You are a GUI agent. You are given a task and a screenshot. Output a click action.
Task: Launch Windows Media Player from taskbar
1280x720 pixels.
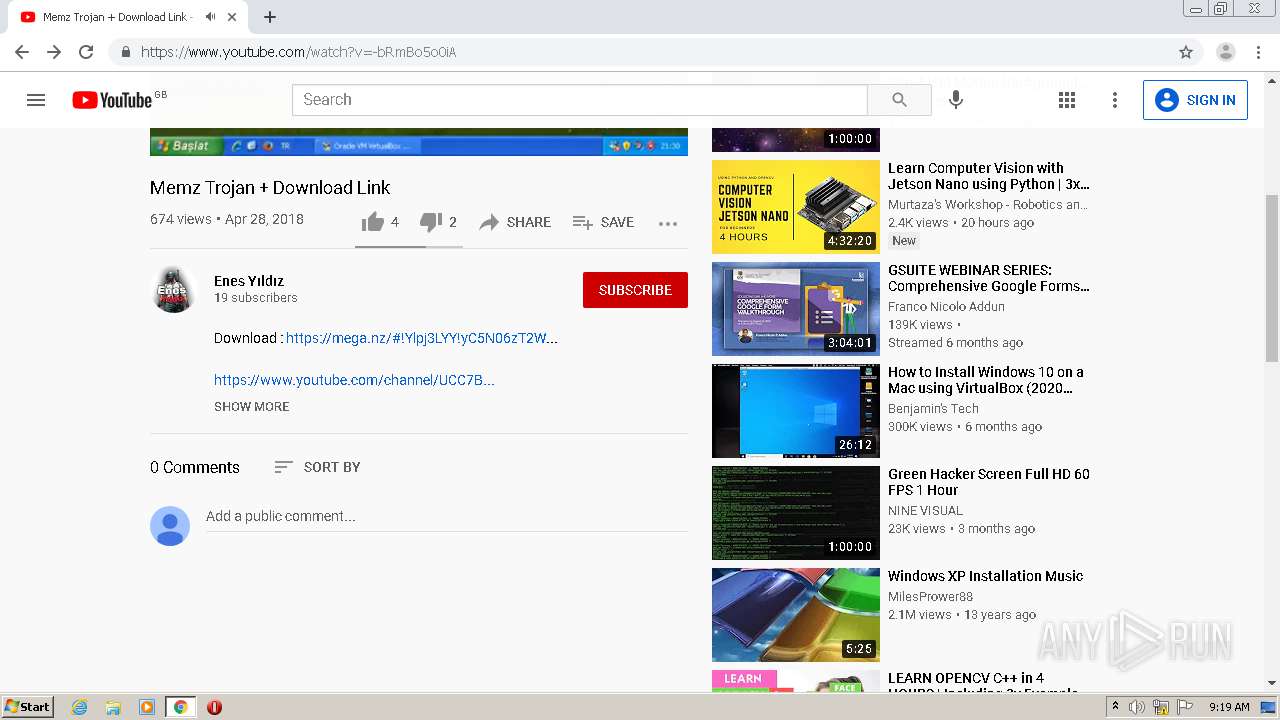[x=147, y=707]
